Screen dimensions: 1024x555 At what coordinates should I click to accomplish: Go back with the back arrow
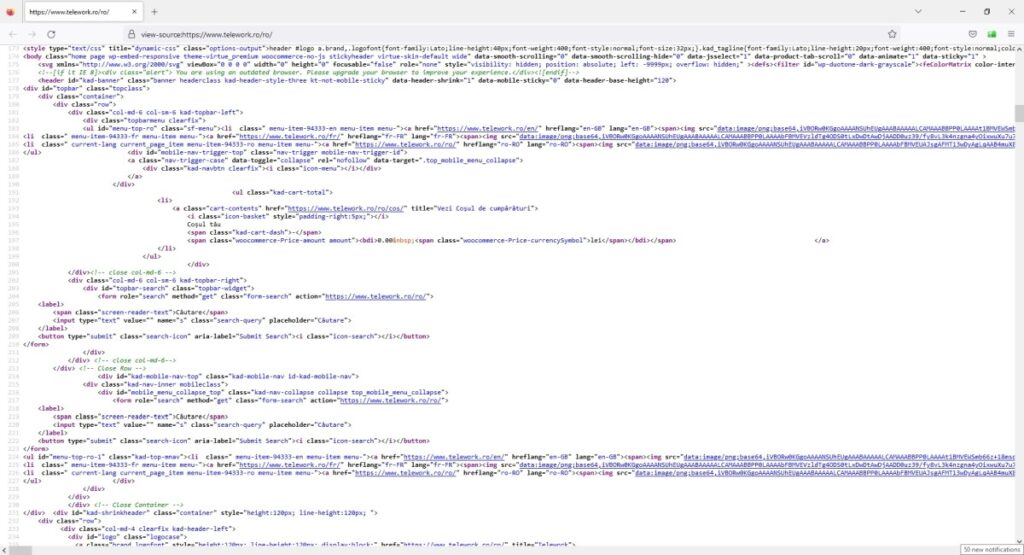13,34
